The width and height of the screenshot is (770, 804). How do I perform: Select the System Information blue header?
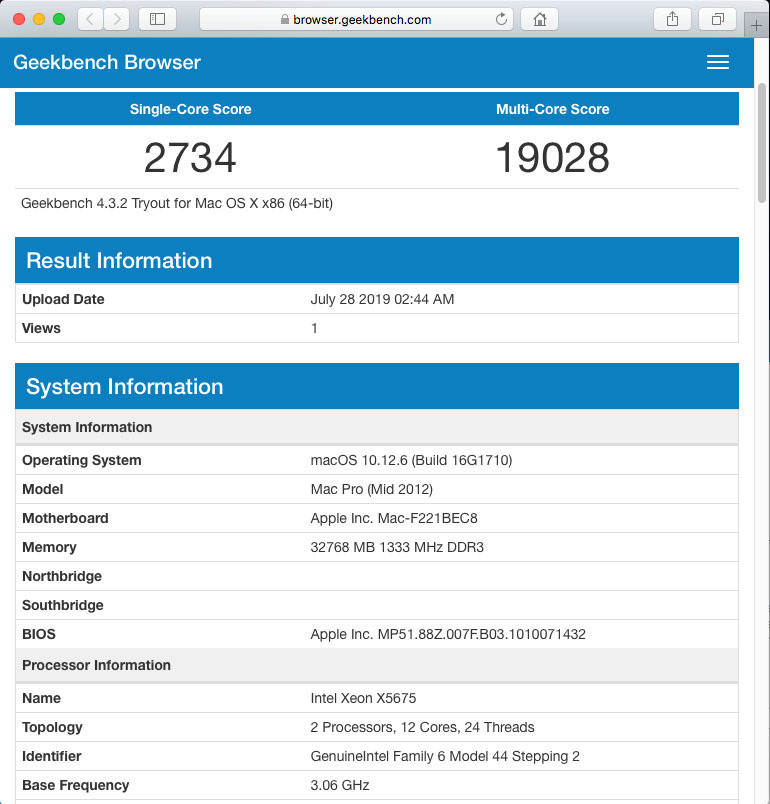(376, 387)
